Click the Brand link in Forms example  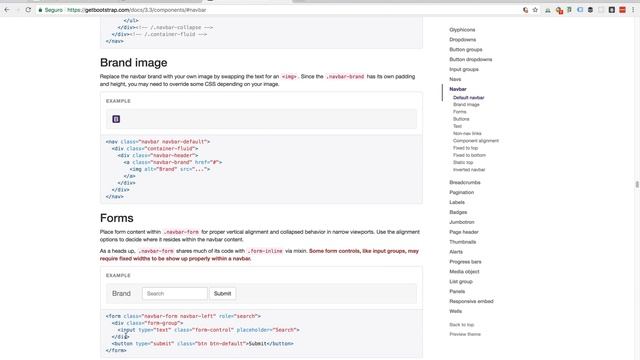121,293
